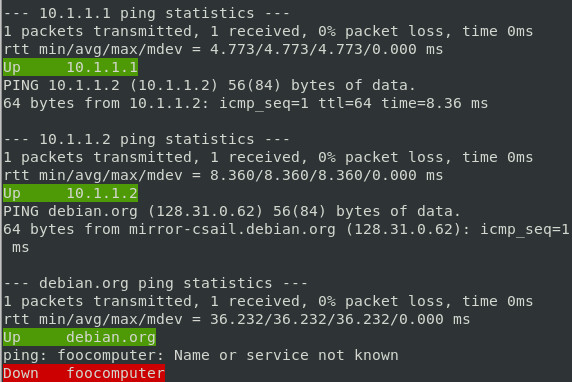Click the wrapped 'ms' continuation line
The width and height of the screenshot is (572, 382).
pyautogui.click(x=20, y=248)
